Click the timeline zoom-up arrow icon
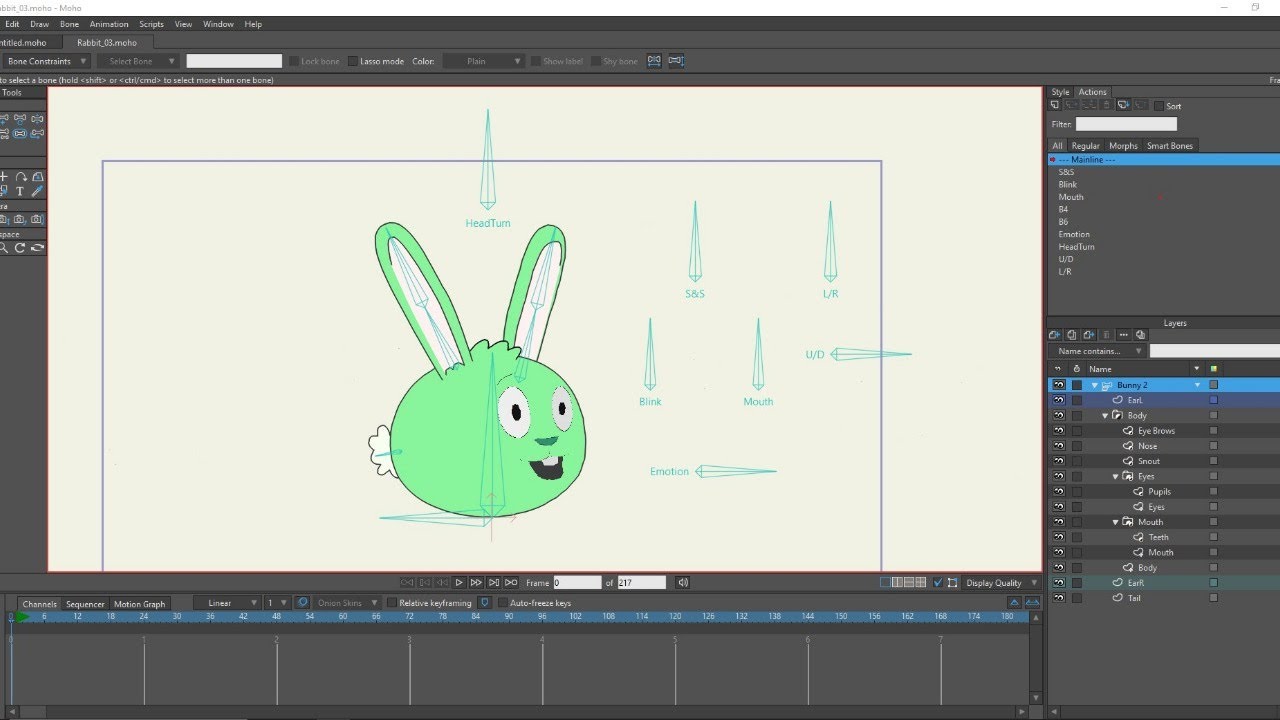 [x=1014, y=603]
